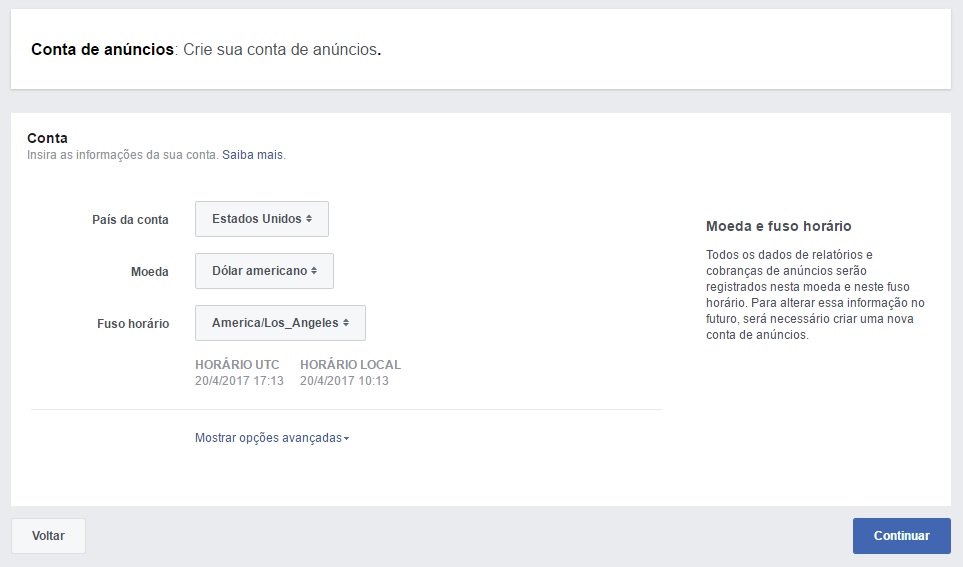Click the HORÁRIO LOCAL heading
963x567 pixels.
coord(350,365)
